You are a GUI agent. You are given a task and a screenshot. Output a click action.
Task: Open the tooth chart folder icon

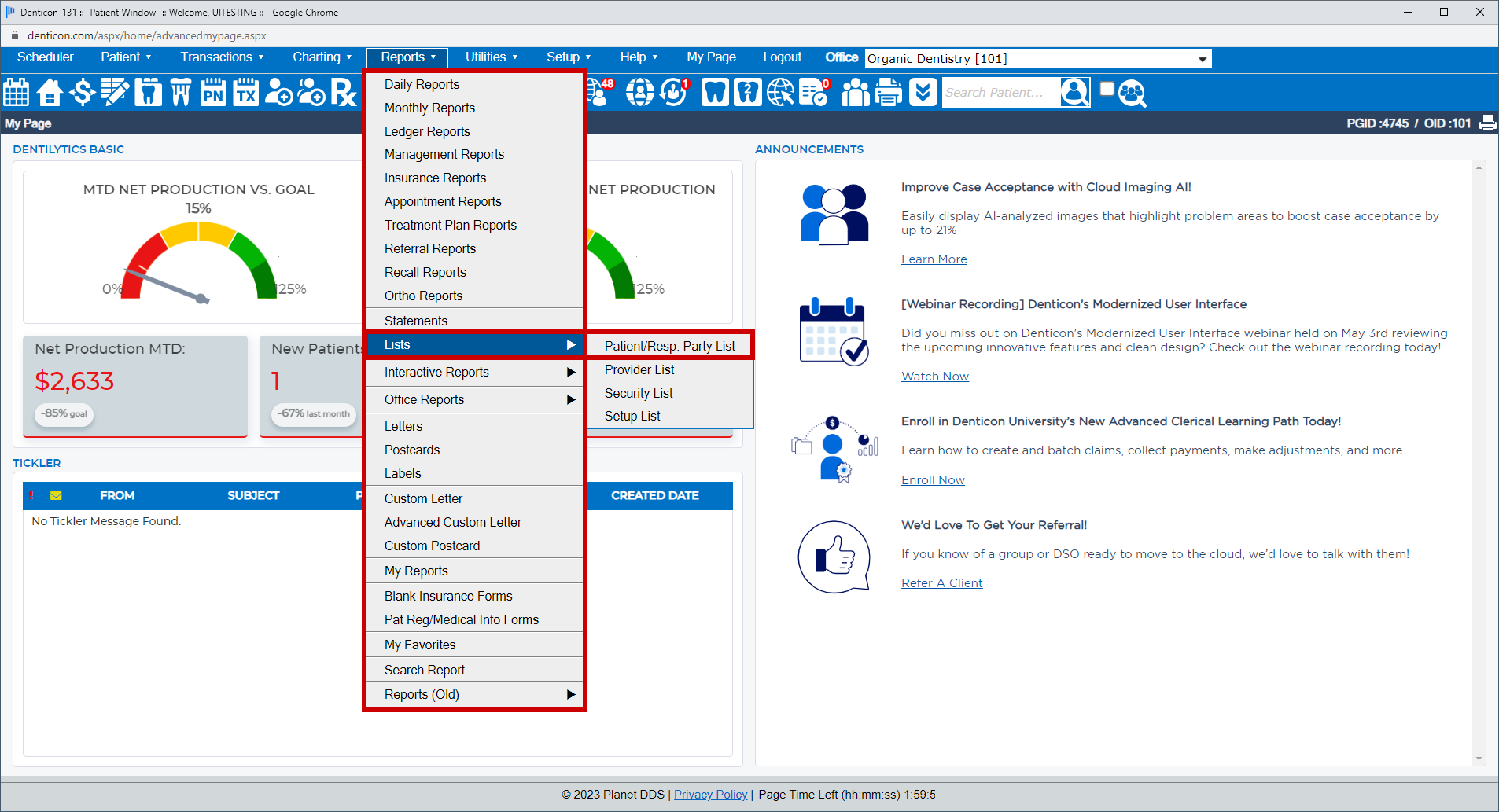tap(148, 92)
